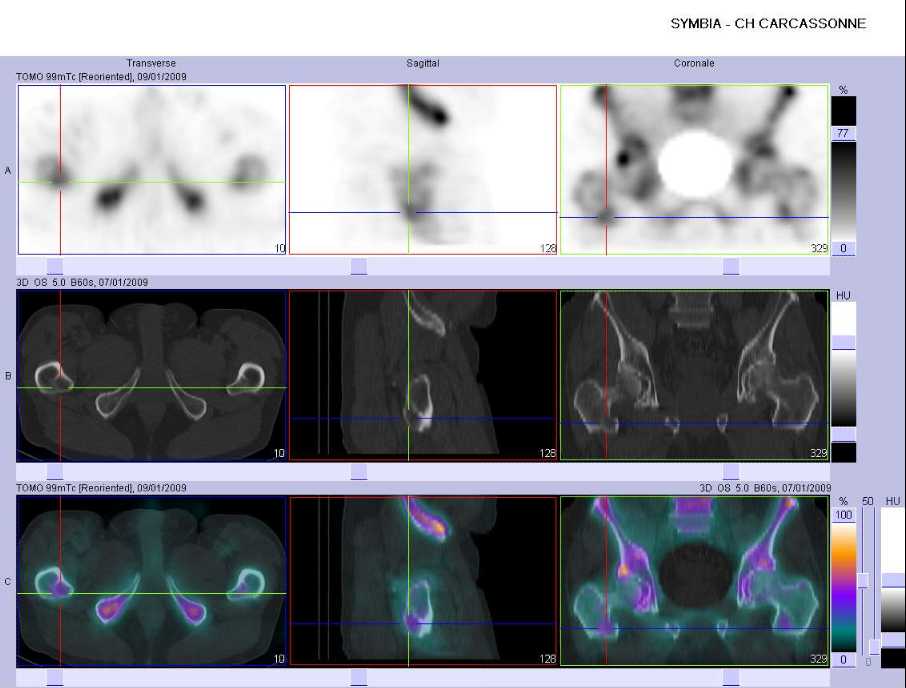The image size is (906, 688).
Task: Click slice slider thumb under row B coronal
Action: [x=731, y=472]
